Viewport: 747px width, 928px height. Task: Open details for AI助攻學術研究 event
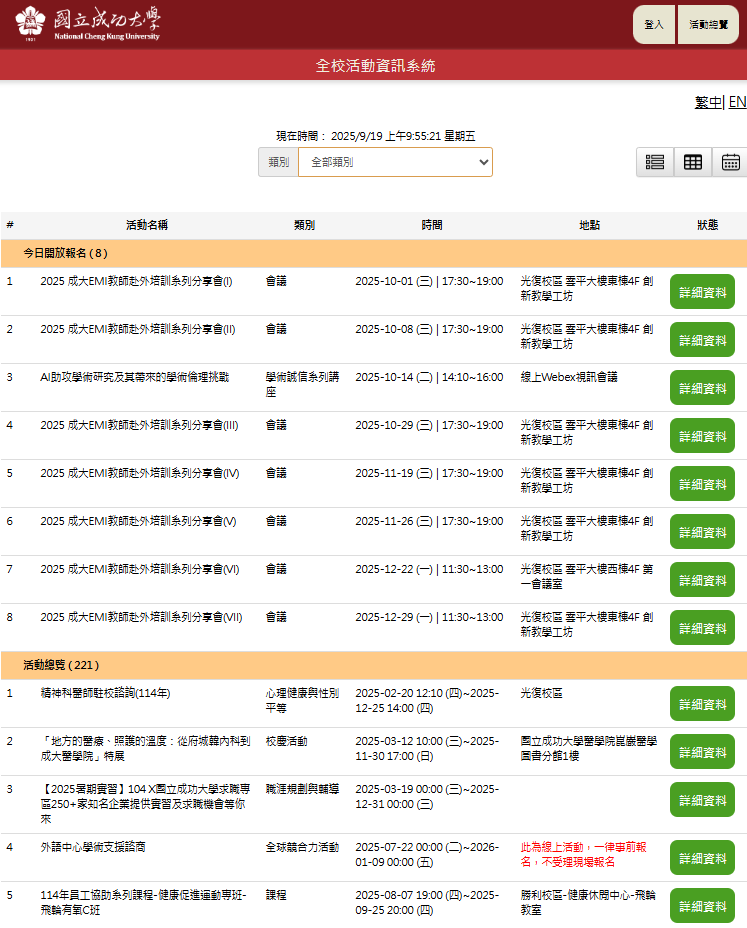point(702,388)
